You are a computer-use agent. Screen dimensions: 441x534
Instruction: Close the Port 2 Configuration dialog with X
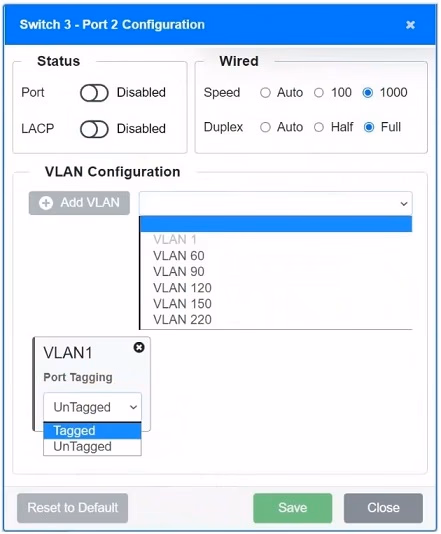point(410,25)
